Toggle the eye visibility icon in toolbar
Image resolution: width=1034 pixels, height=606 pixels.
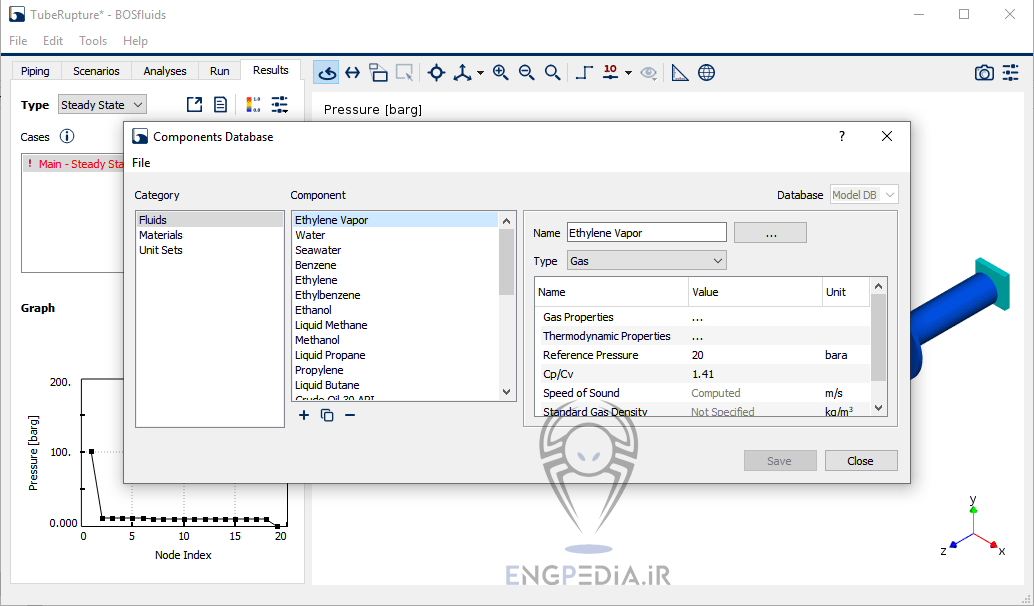pyautogui.click(x=649, y=72)
